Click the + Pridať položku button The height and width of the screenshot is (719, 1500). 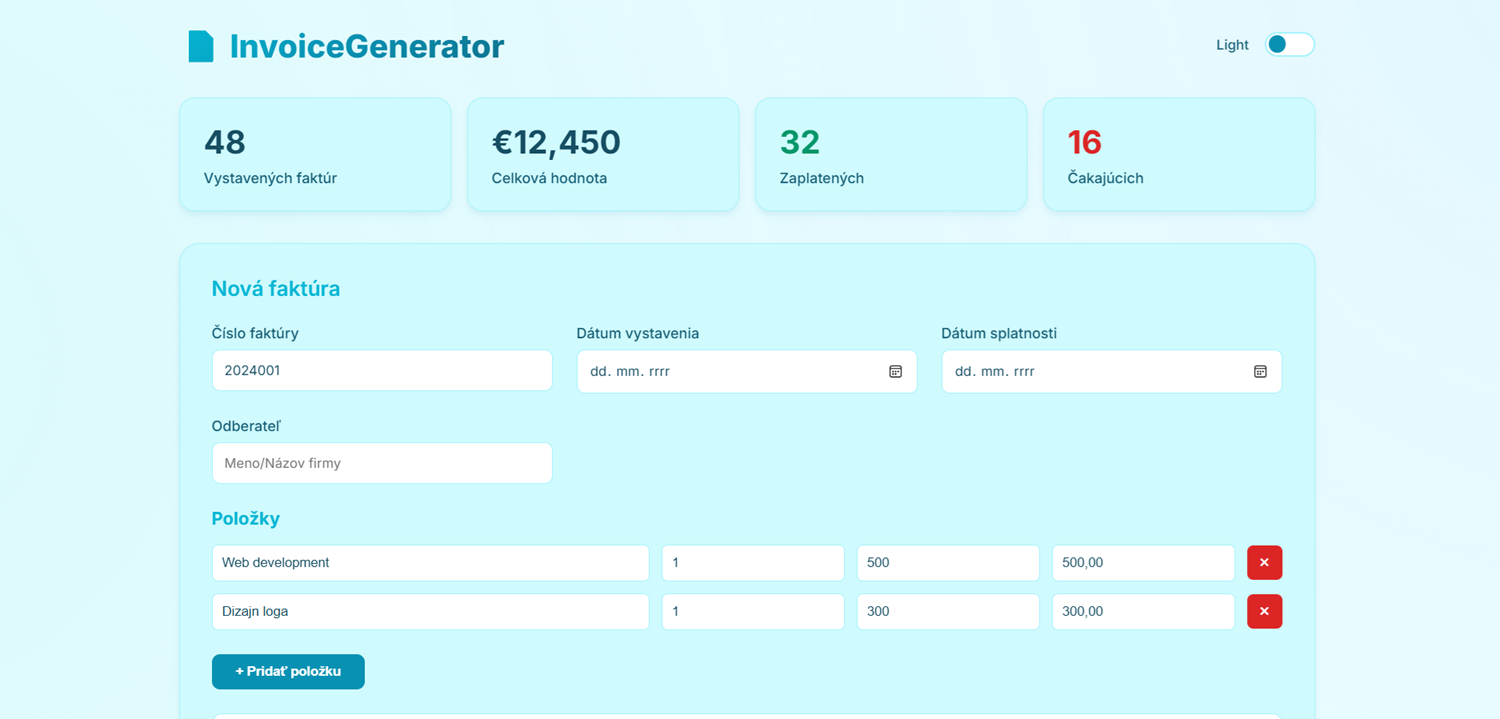288,672
